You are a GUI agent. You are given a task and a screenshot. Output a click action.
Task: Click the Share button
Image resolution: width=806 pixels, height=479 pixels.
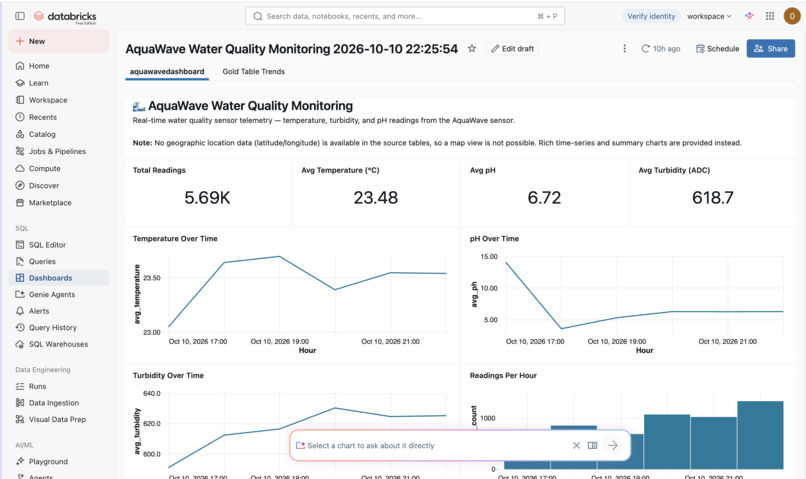771,49
